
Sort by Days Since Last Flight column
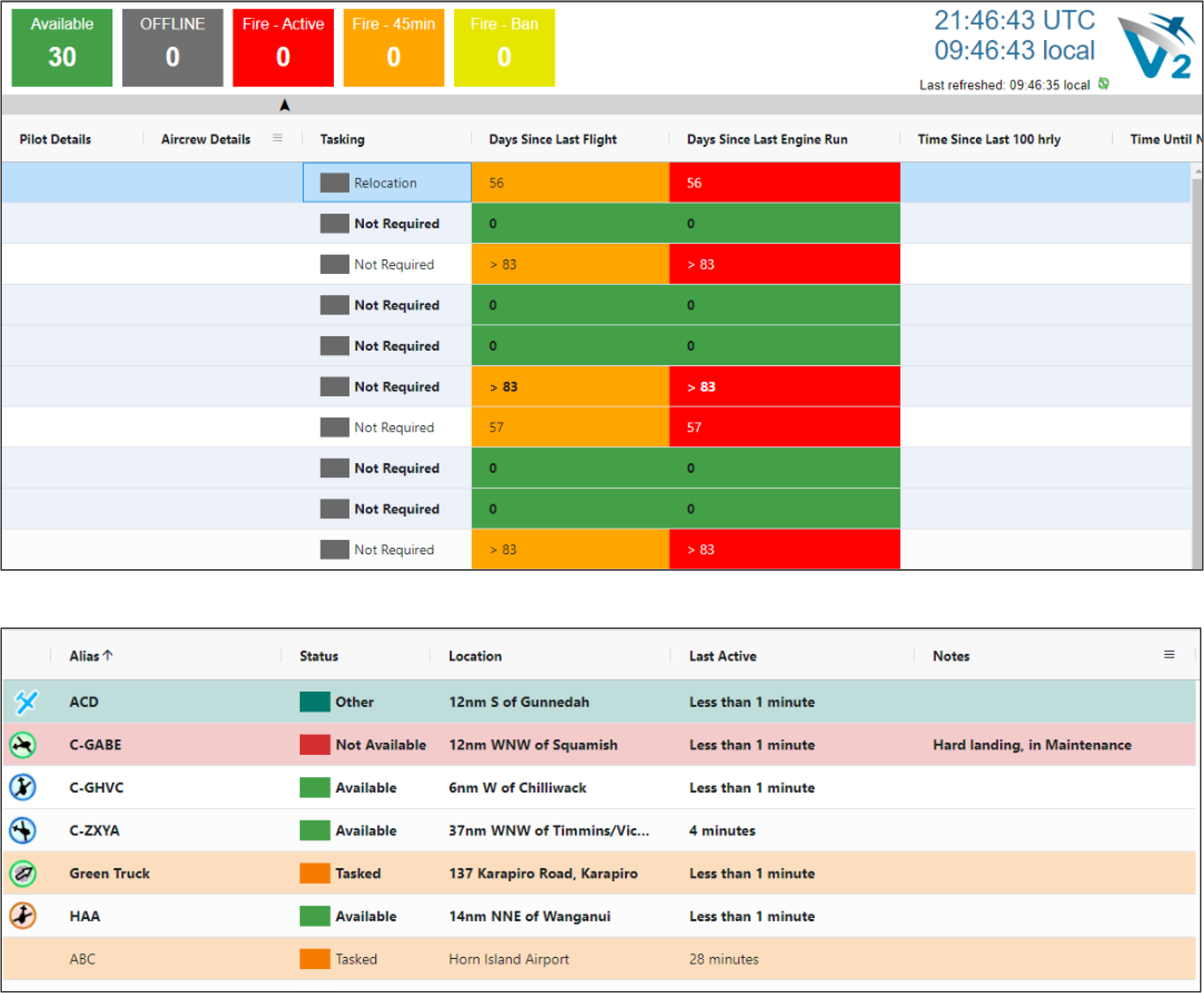[552, 139]
